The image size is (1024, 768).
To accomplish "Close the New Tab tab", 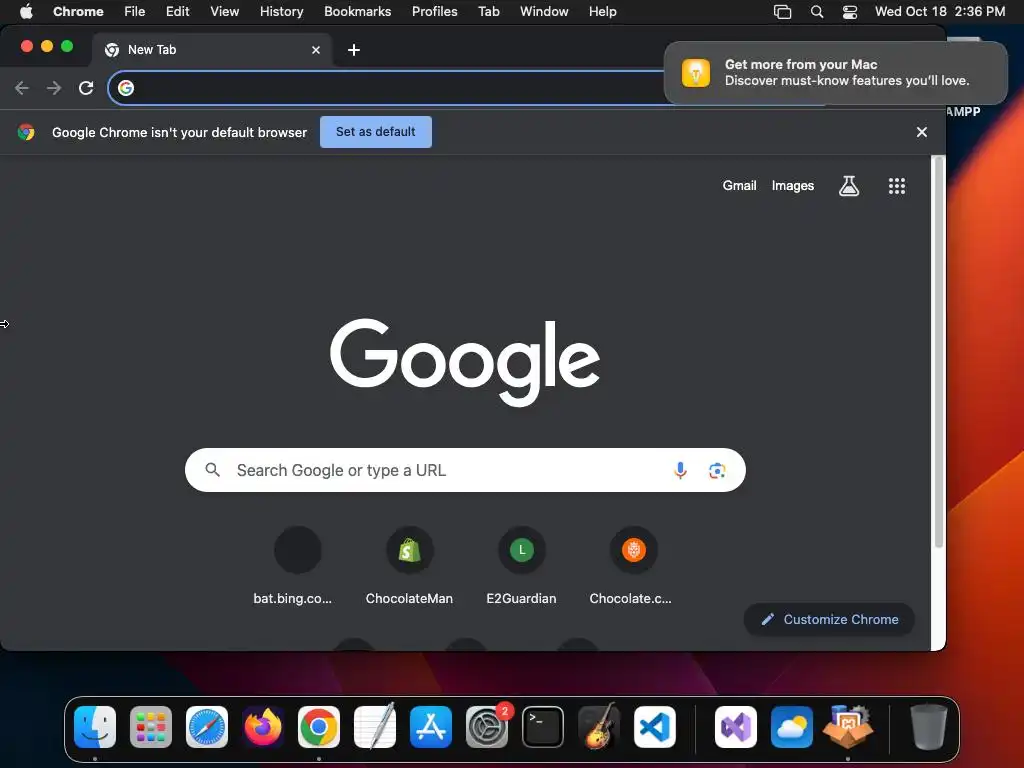I will (x=316, y=50).
